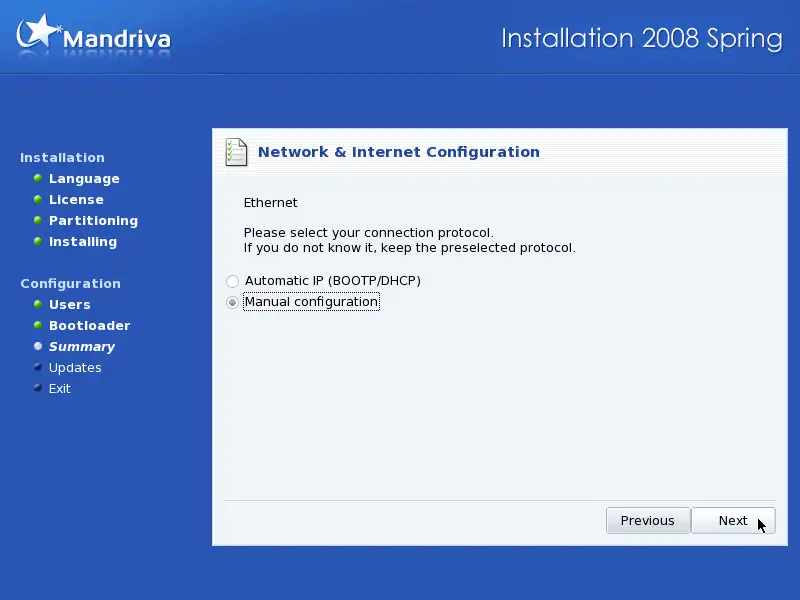Click the green bullet next to Bootloader
The height and width of the screenshot is (600, 800).
click(38, 325)
